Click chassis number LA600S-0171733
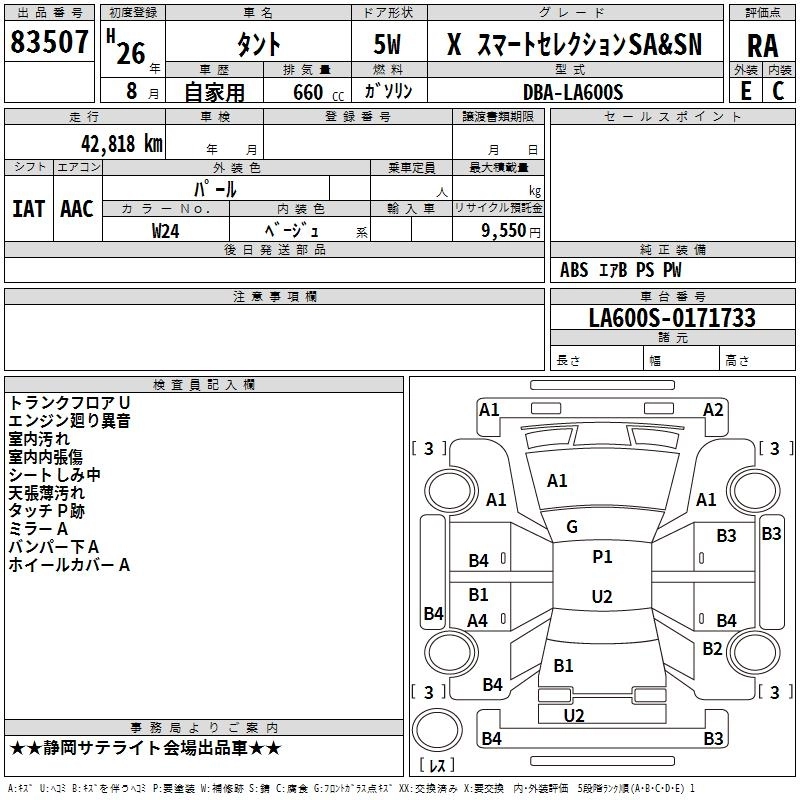Image resolution: width=800 pixels, height=800 pixels. (x=672, y=317)
